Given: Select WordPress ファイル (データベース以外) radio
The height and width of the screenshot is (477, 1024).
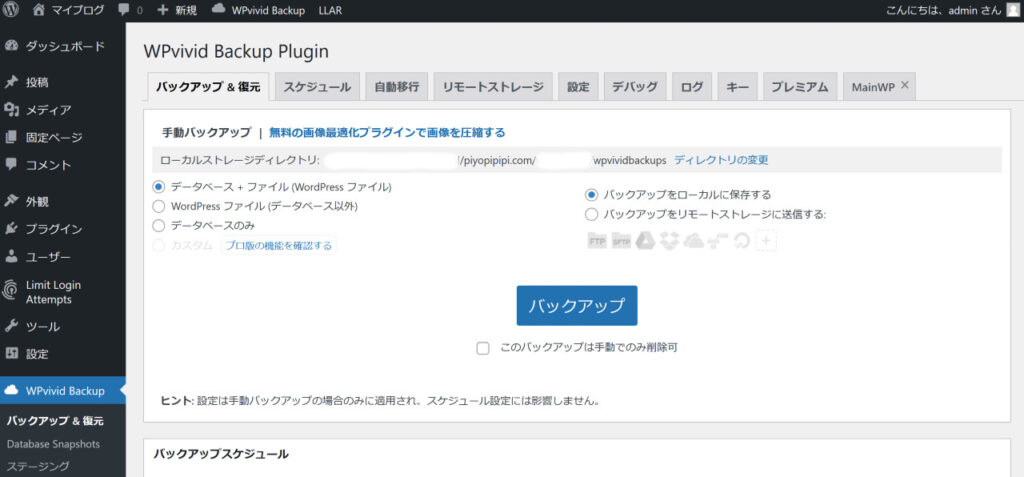Looking at the screenshot, I should point(158,206).
